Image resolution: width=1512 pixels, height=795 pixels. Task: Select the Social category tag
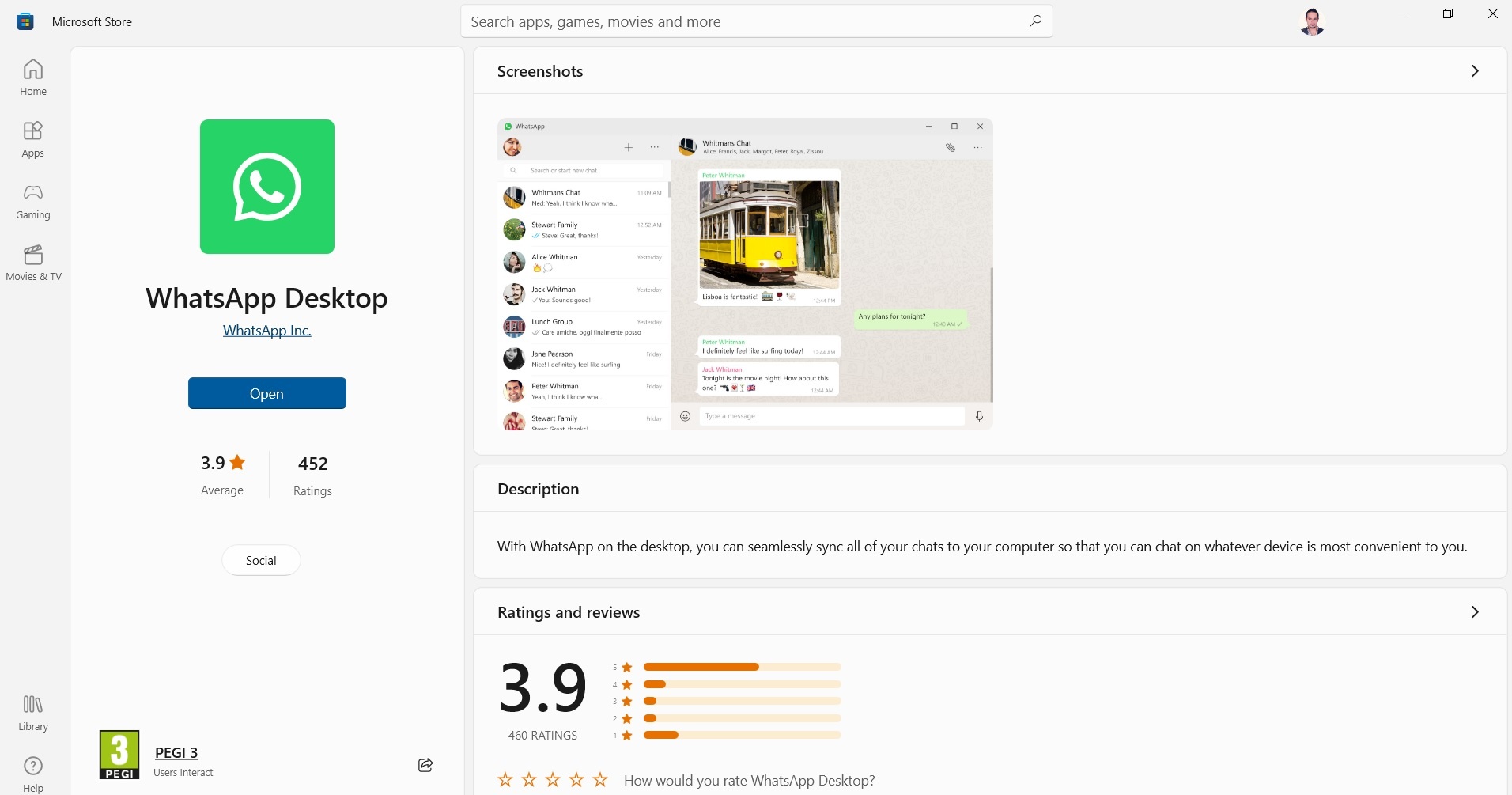[261, 560]
